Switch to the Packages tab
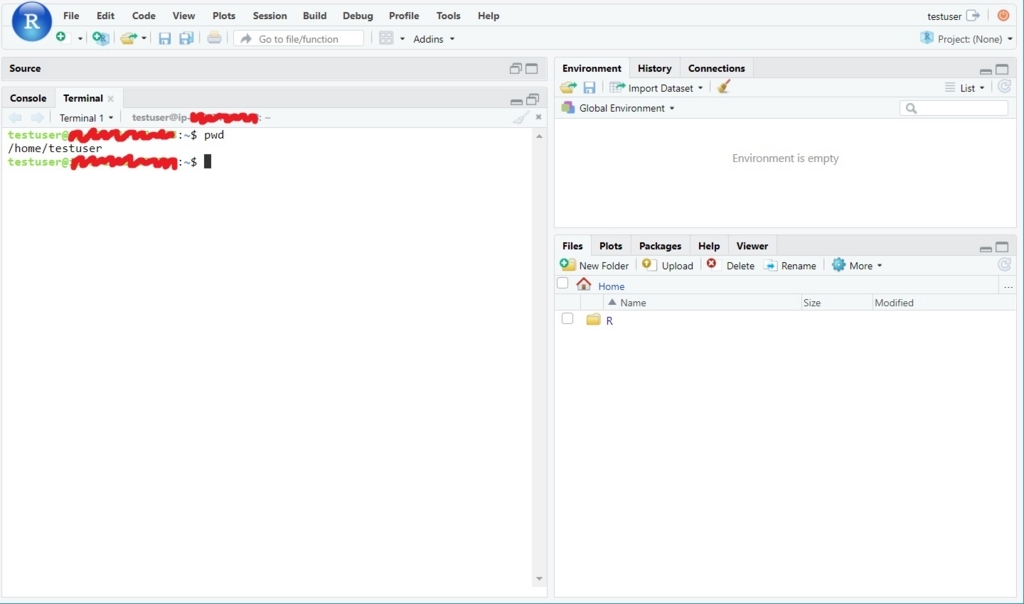1024x604 pixels. [660, 246]
